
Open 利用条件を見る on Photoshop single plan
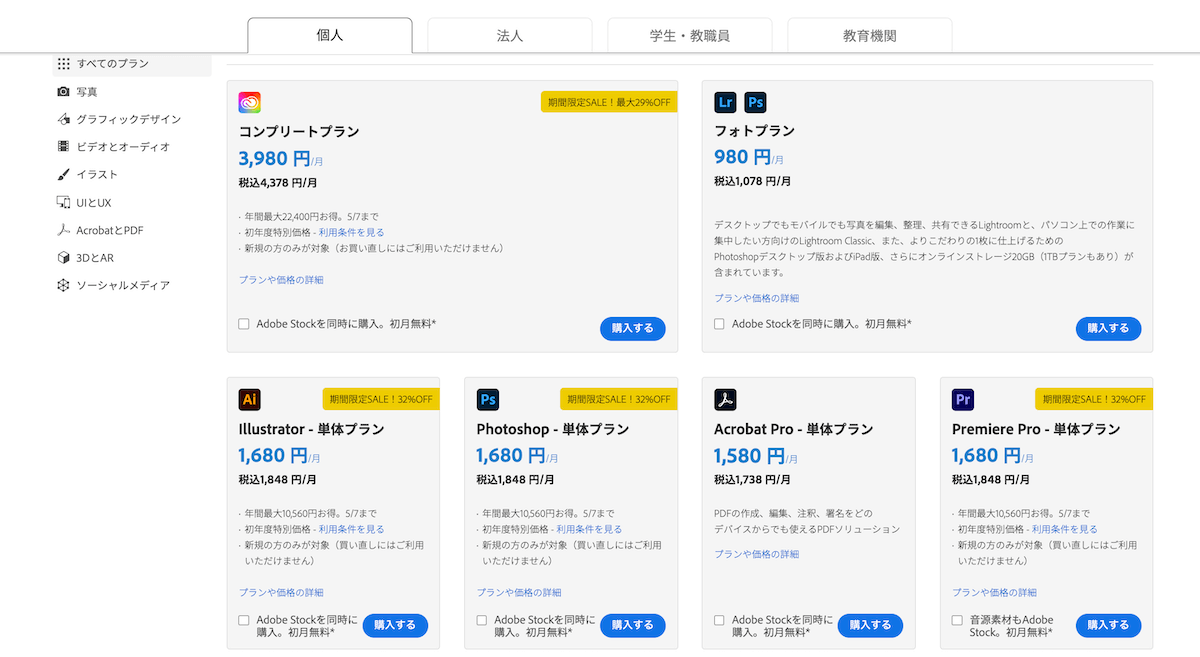coord(589,529)
